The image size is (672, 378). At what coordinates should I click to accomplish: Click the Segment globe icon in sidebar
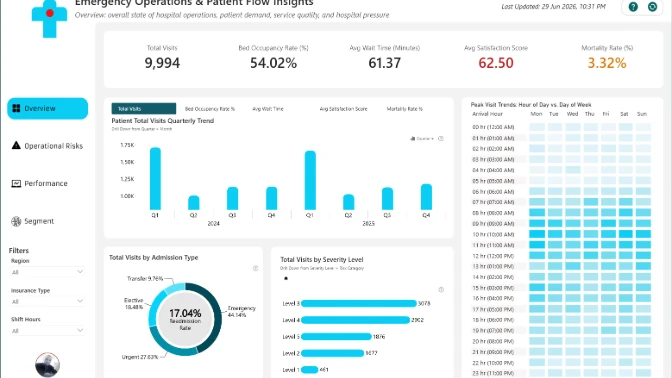(16, 221)
